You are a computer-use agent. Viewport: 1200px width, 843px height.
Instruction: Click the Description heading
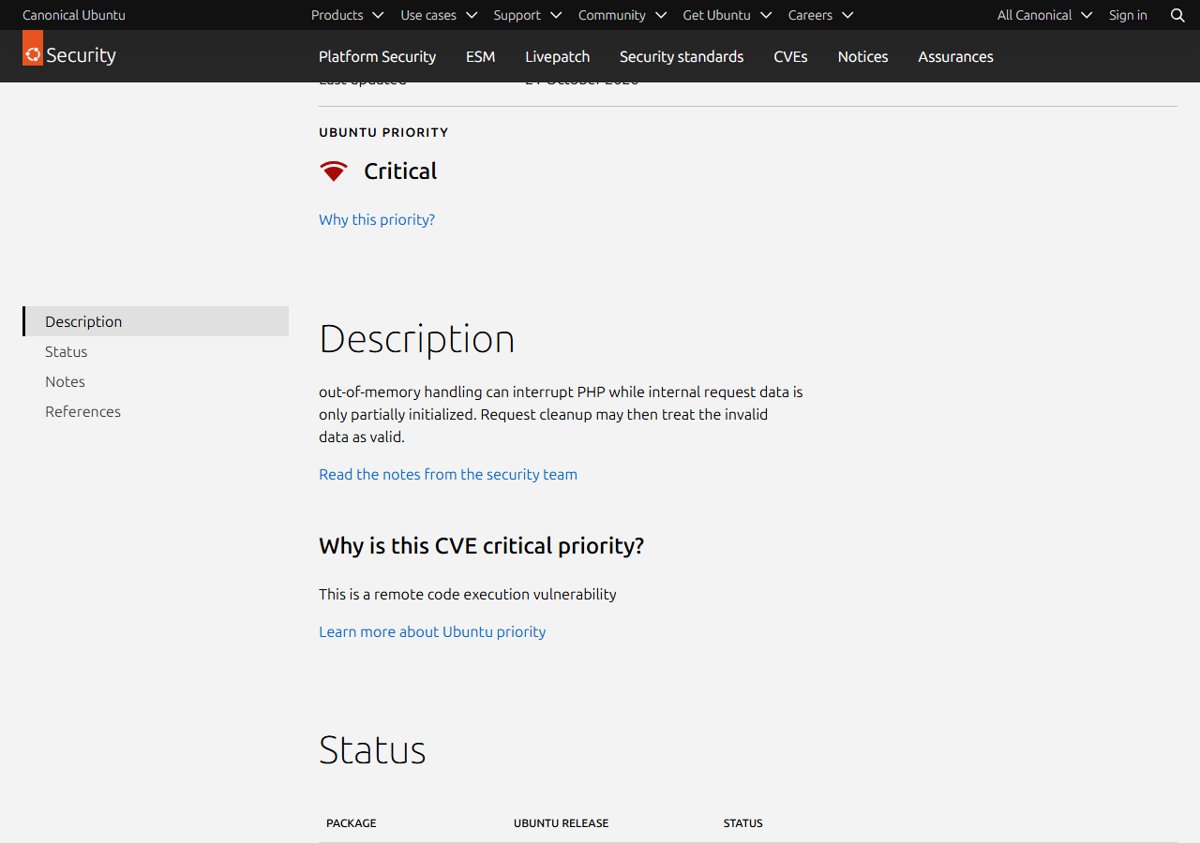417,340
